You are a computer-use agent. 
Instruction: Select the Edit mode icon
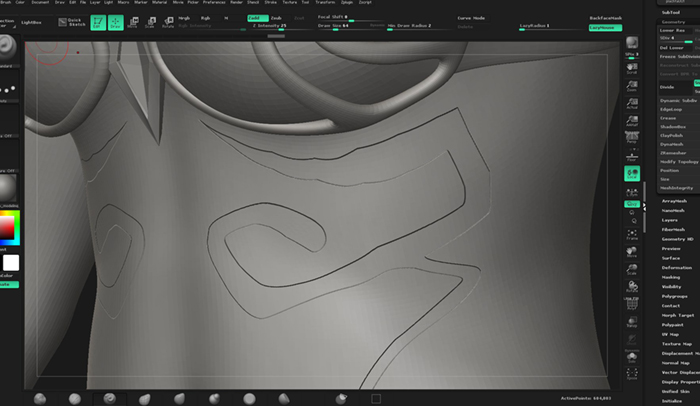pyautogui.click(x=98, y=23)
